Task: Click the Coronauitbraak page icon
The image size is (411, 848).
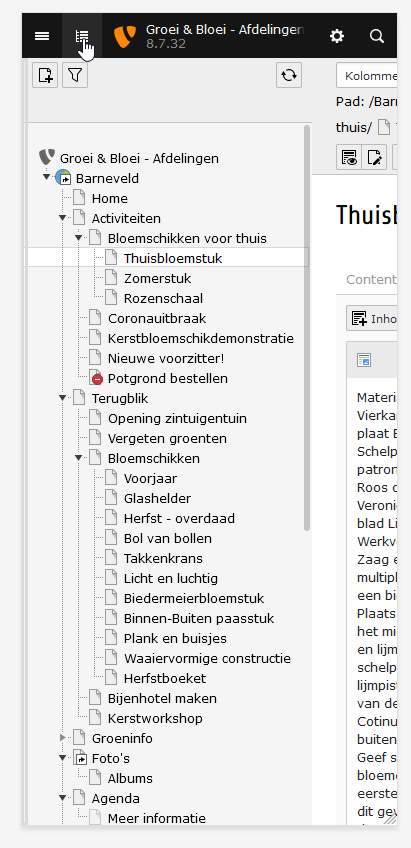Action: click(95, 318)
